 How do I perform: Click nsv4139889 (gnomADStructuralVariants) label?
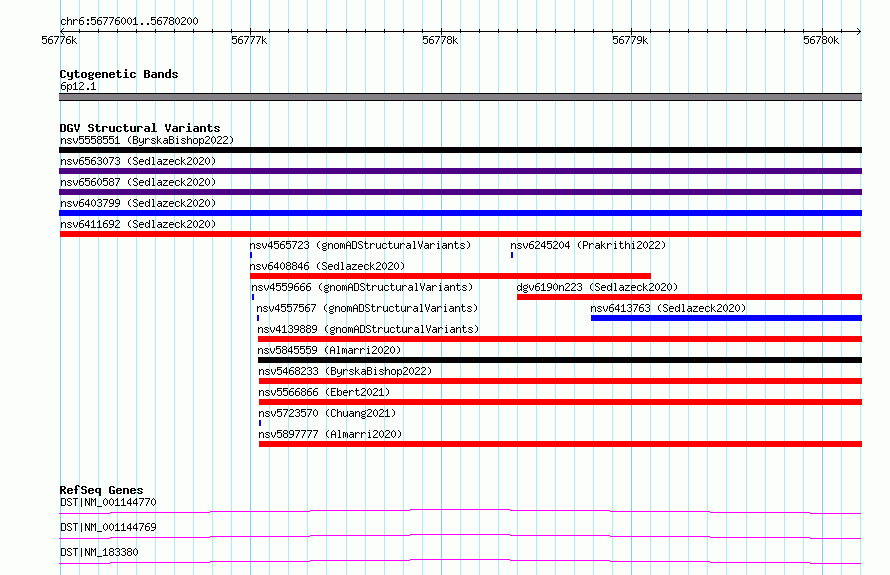[x=368, y=329]
